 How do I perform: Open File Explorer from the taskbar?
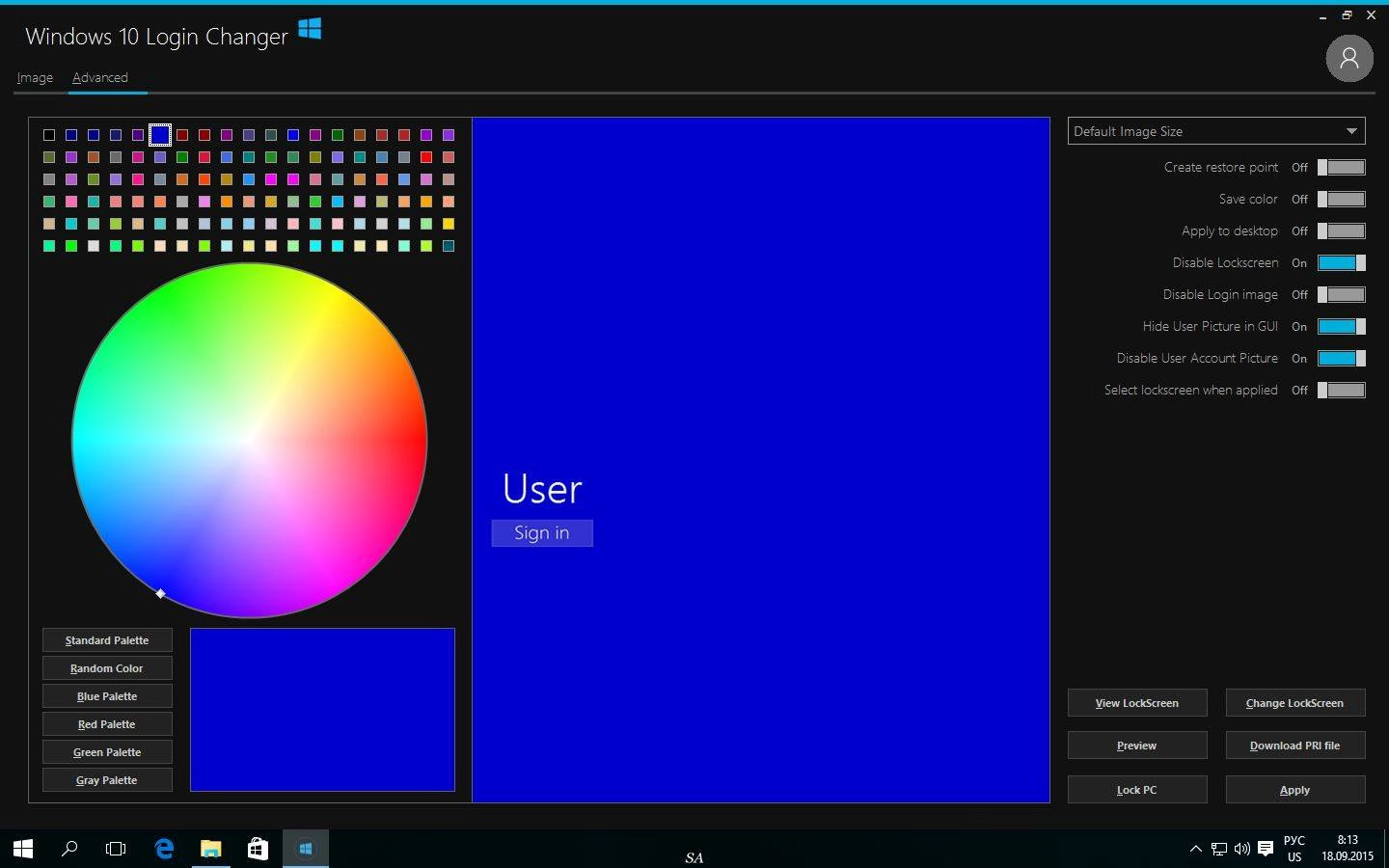210,849
